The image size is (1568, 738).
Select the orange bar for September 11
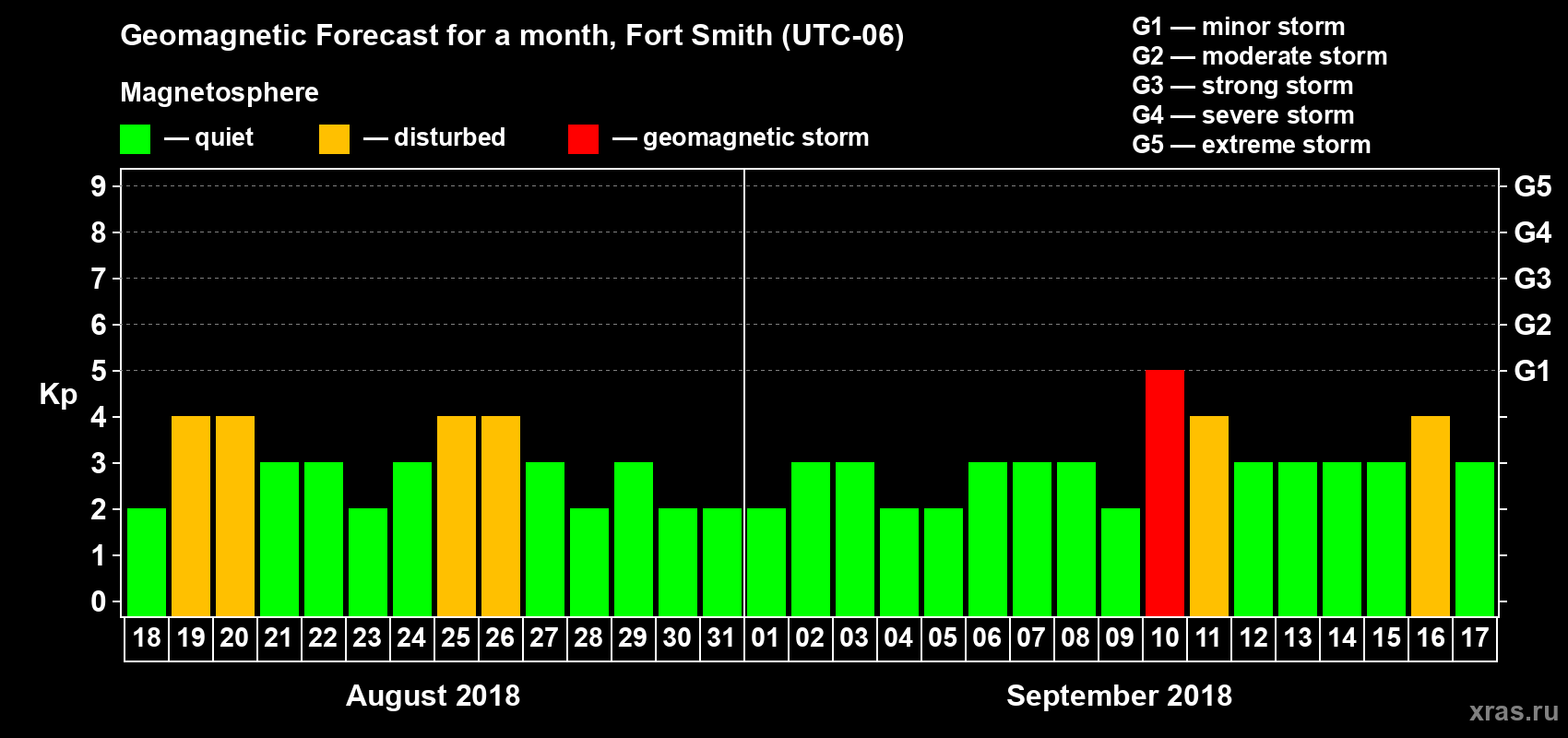[1209, 517]
